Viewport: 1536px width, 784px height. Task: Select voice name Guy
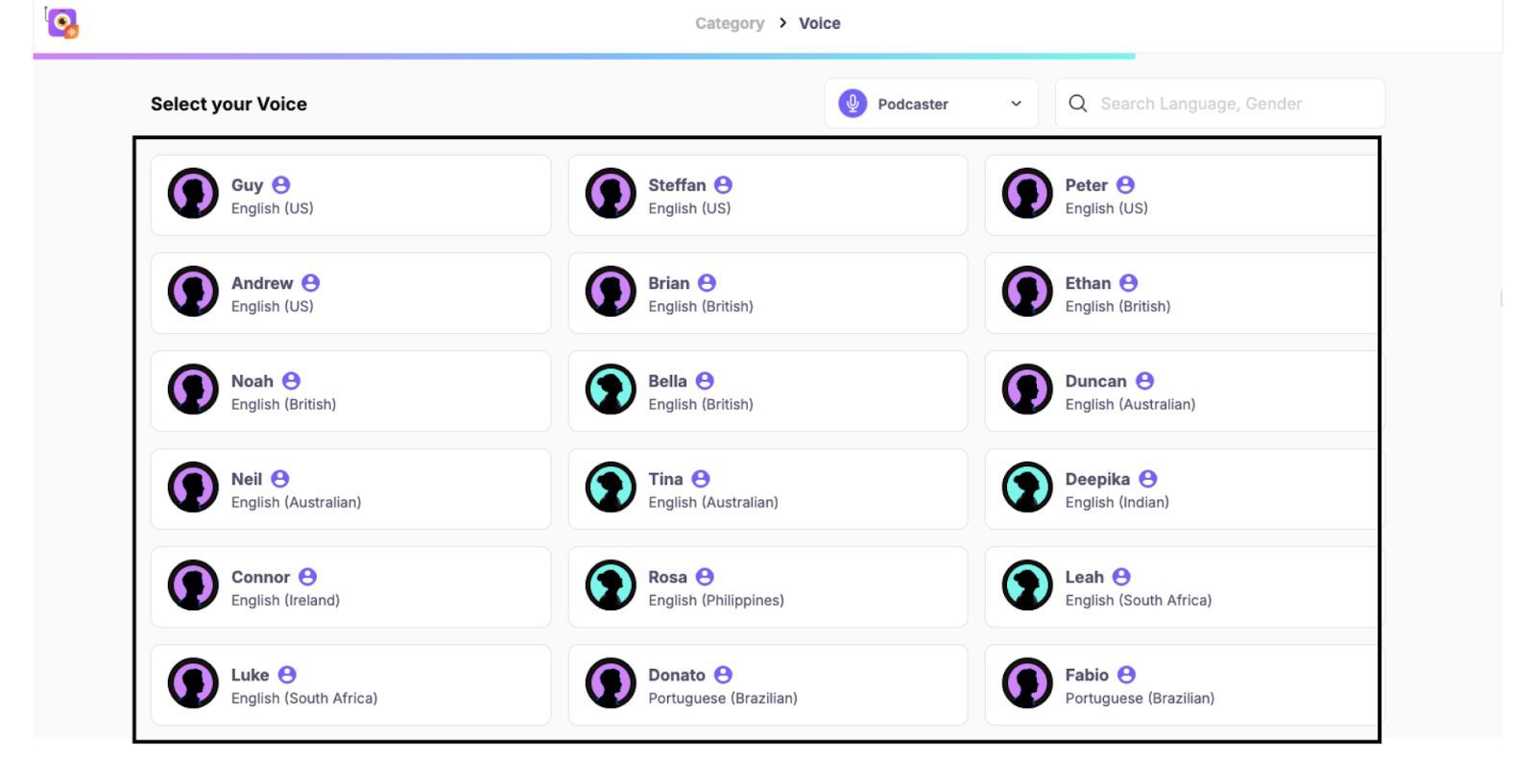(247, 185)
